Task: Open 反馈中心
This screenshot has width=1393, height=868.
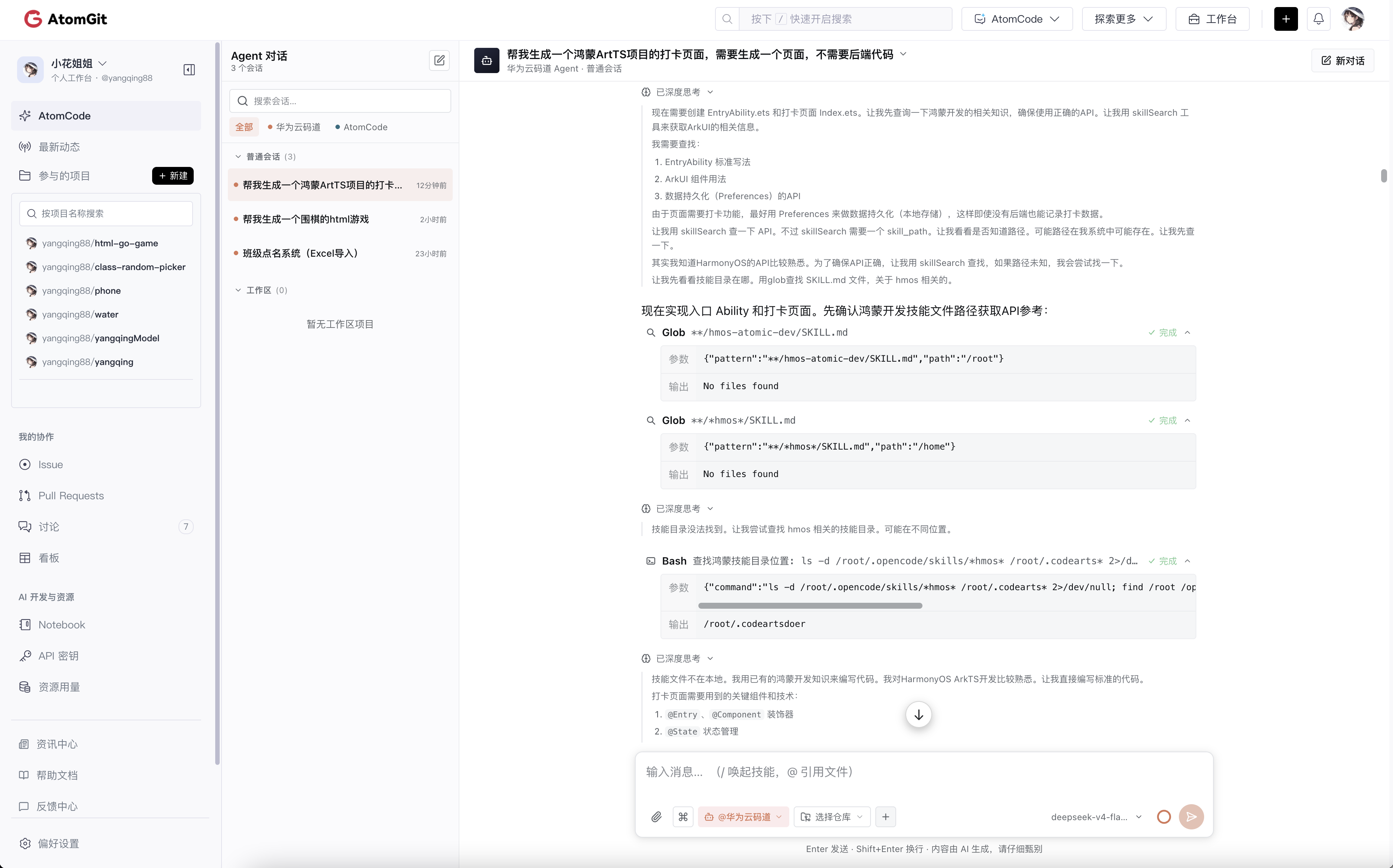Action: tap(106, 806)
